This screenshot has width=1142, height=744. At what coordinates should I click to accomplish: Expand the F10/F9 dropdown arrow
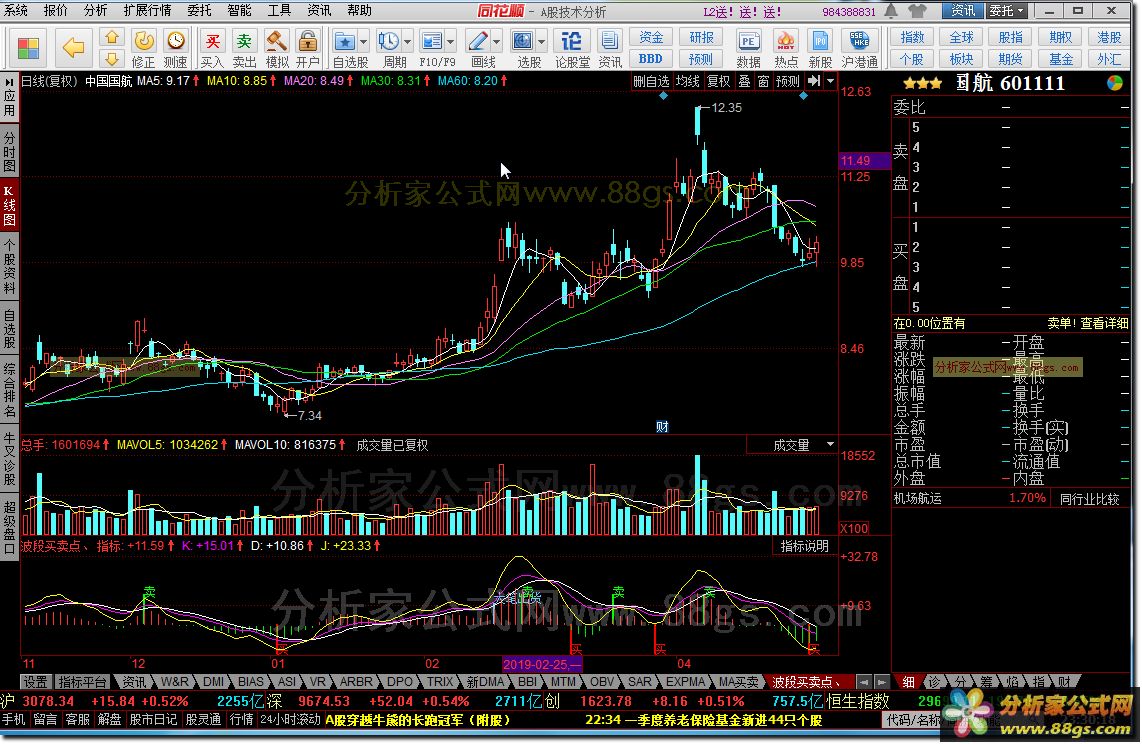[x=451, y=41]
